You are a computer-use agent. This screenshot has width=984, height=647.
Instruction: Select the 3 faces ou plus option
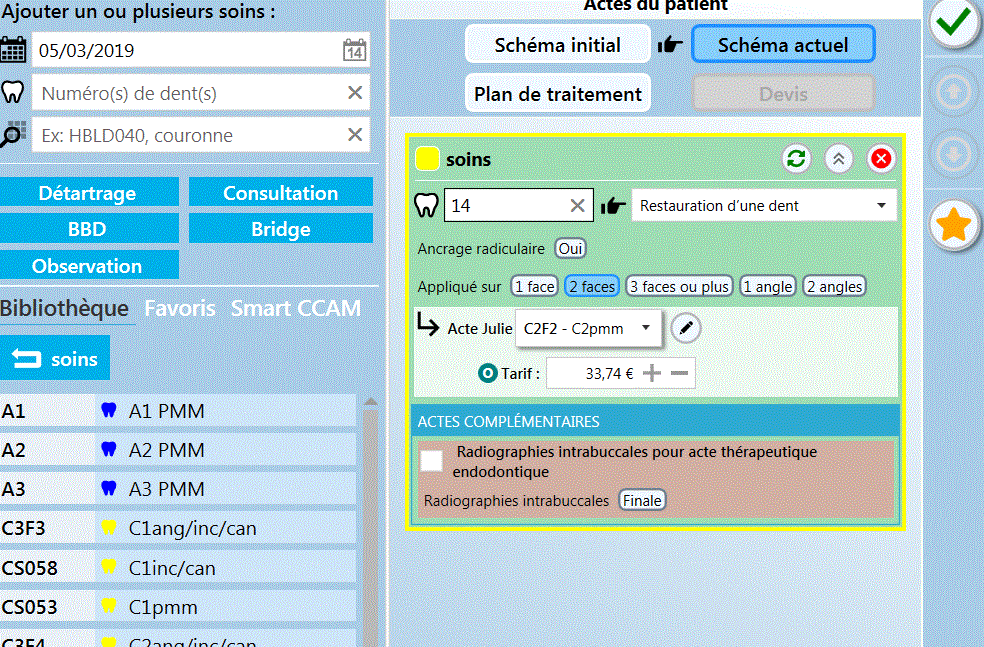pos(679,287)
